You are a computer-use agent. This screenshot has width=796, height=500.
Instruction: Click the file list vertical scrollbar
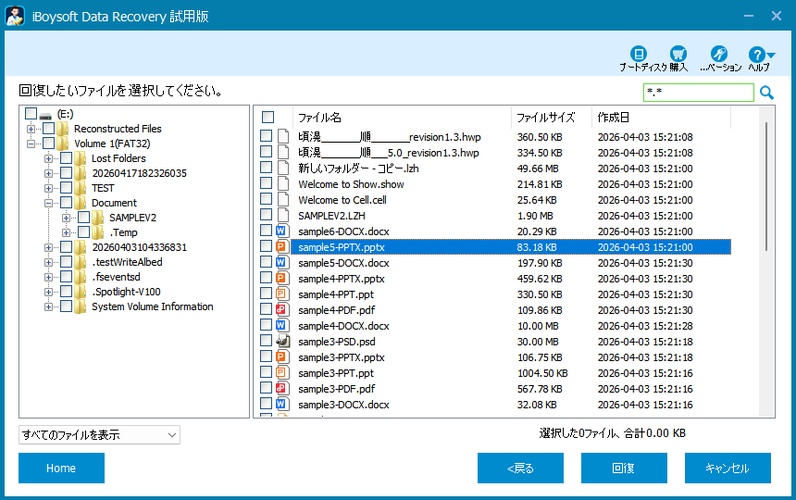[766, 185]
